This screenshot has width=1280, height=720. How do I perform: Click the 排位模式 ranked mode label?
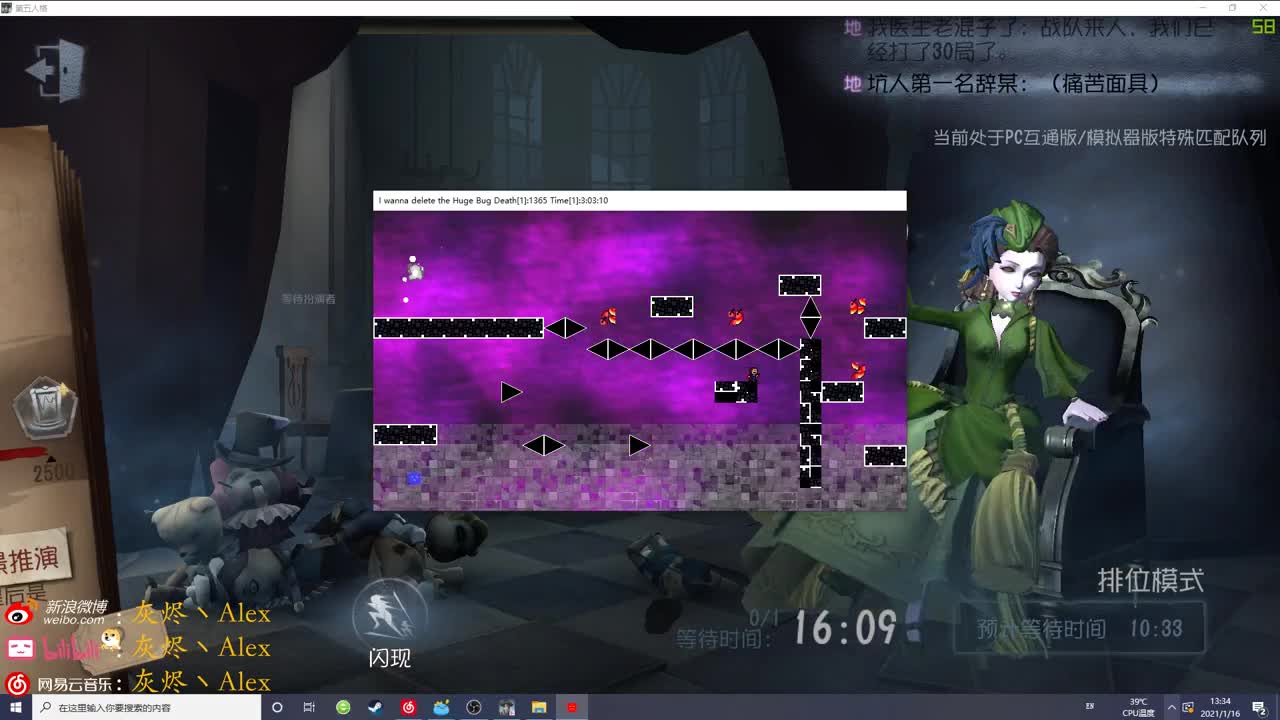[x=1150, y=580]
